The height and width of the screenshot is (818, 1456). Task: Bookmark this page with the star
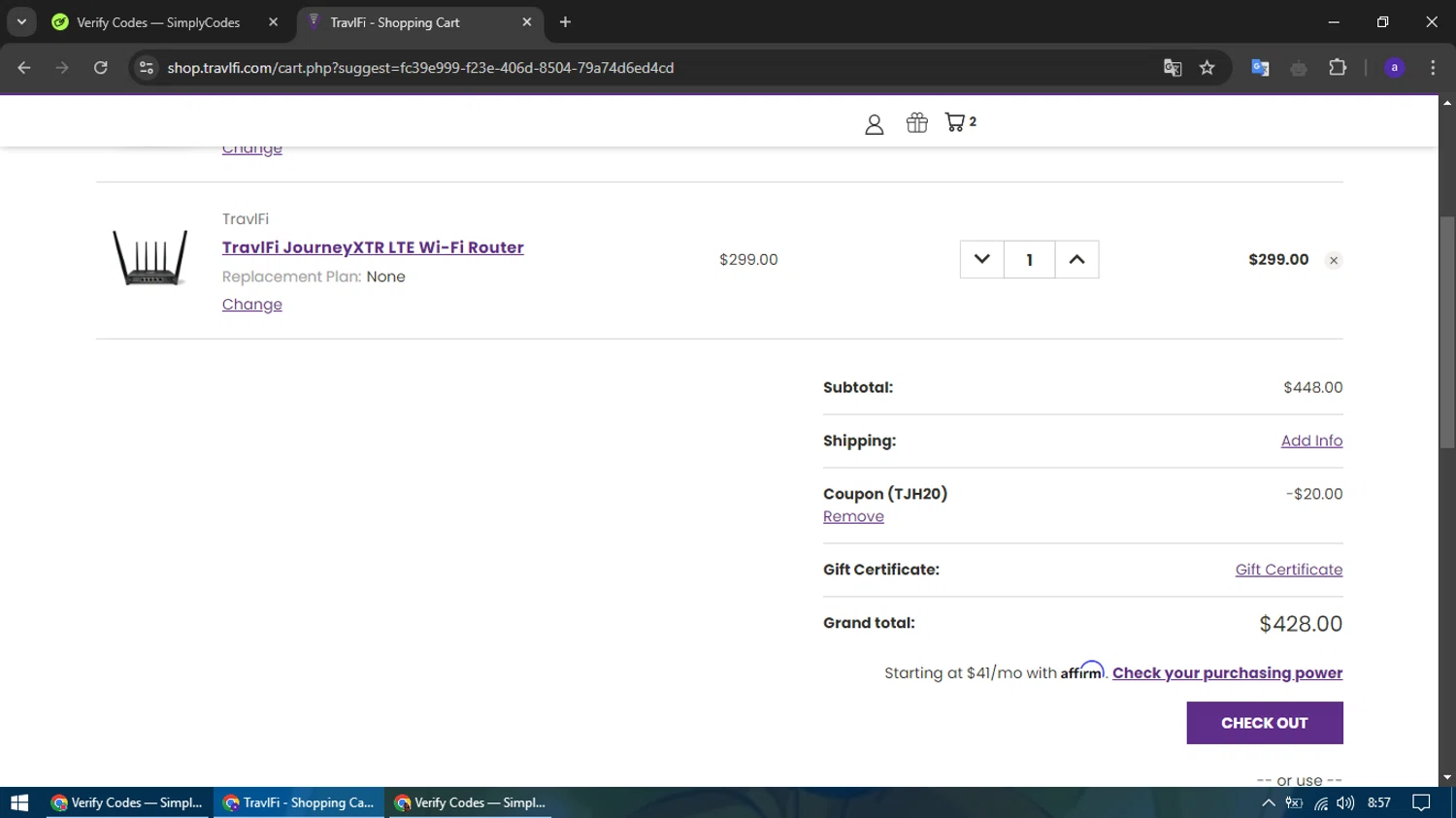pyautogui.click(x=1207, y=68)
